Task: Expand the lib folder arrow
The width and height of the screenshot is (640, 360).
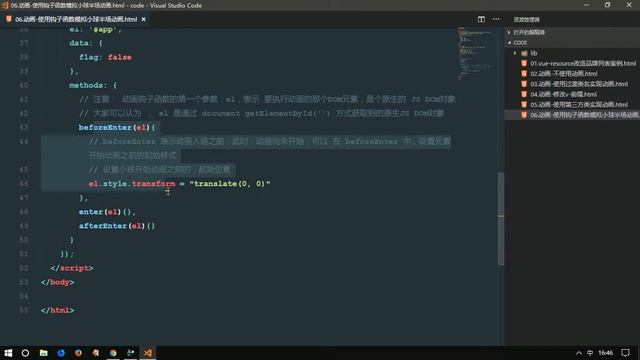Action: pos(515,53)
